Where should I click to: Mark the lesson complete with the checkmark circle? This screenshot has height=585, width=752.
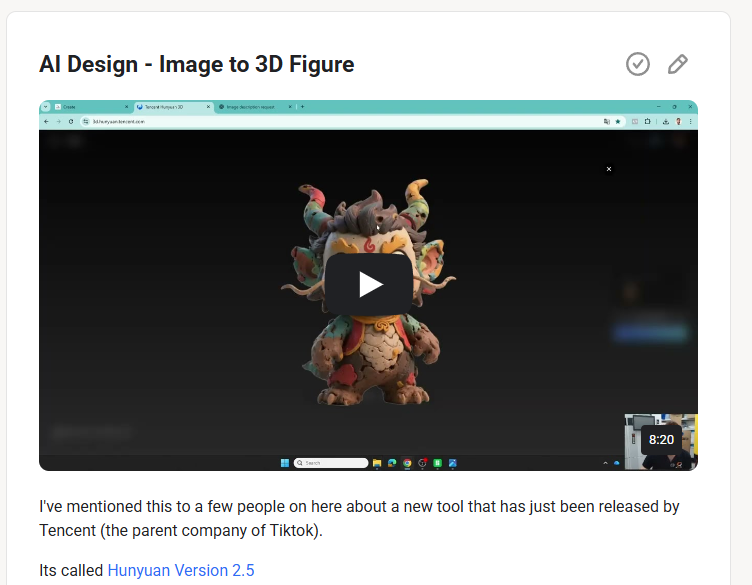coord(637,64)
